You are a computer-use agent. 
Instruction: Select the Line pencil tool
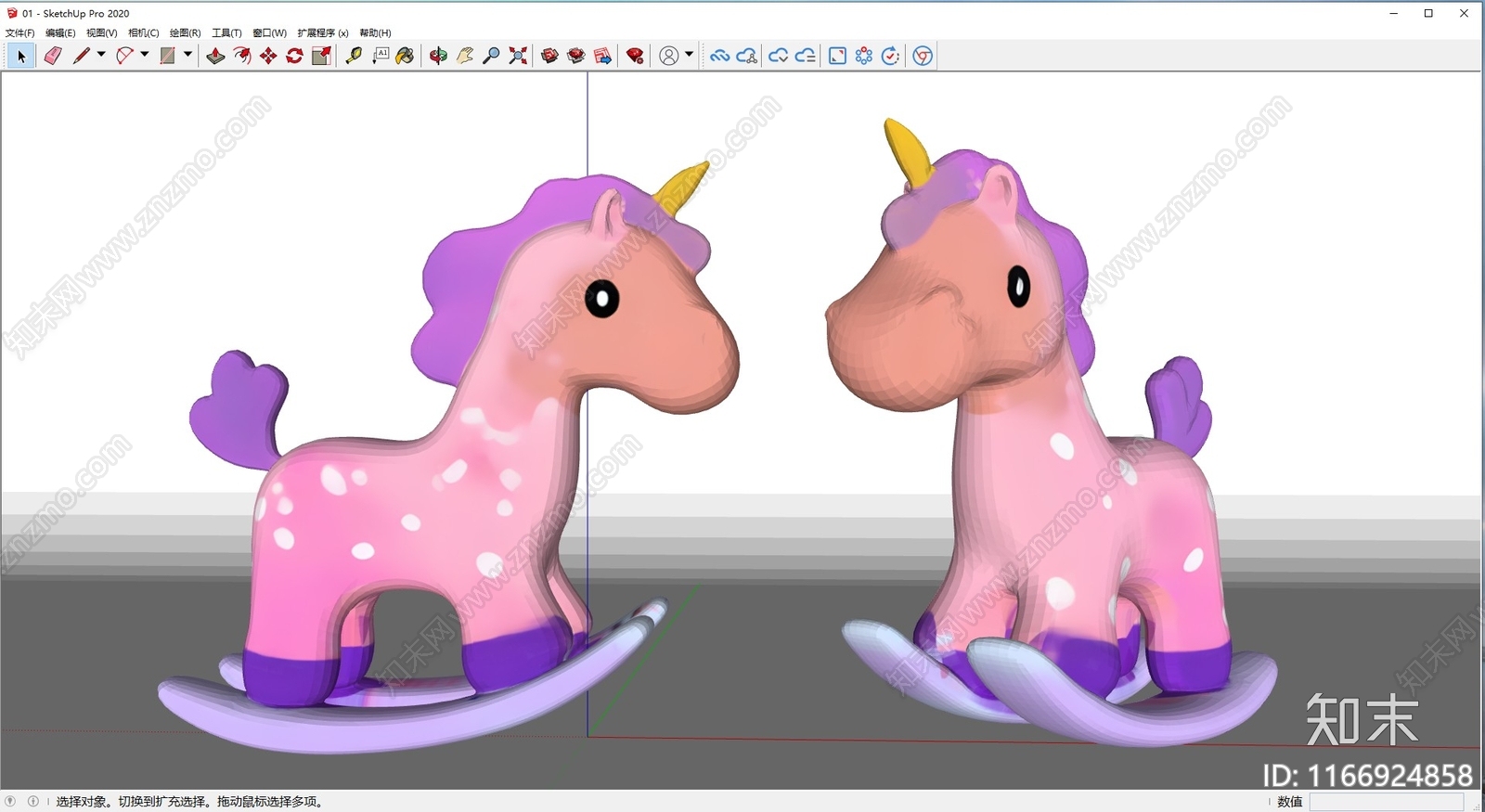coord(82,56)
